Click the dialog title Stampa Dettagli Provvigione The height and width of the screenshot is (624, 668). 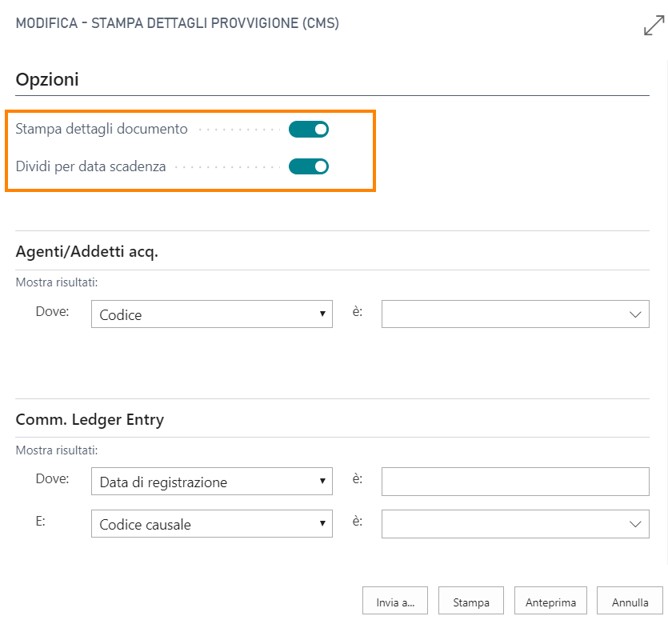click(177, 23)
